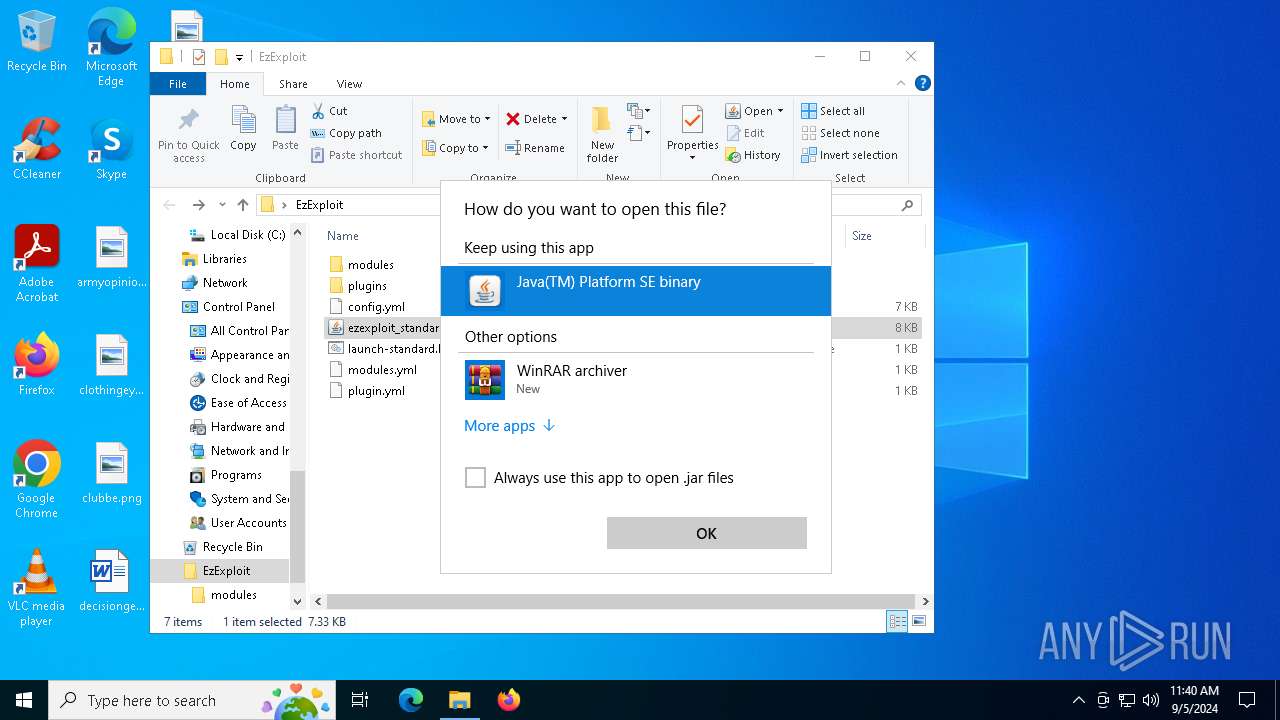Click Pin to Quick access icon
The image size is (1280, 720).
pyautogui.click(x=188, y=135)
